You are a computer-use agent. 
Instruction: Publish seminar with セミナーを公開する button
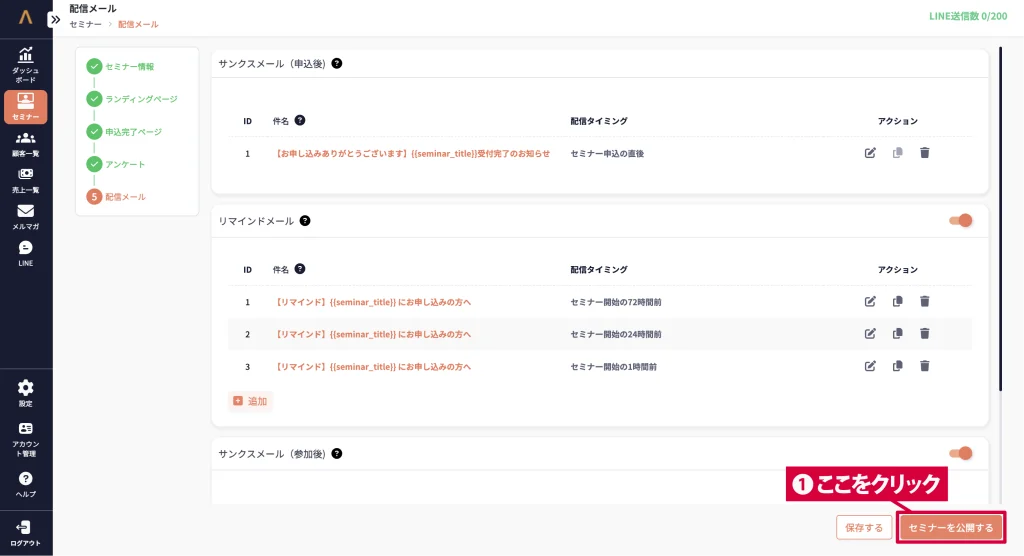(950, 528)
